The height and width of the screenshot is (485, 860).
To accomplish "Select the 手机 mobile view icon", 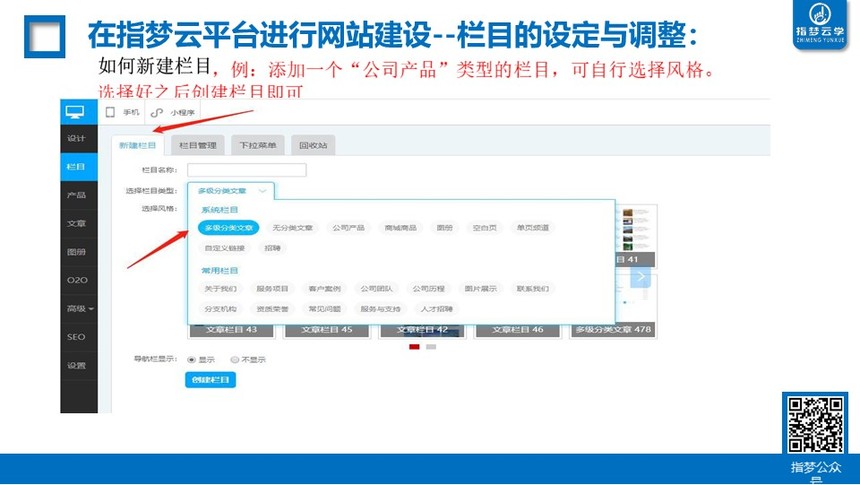I will (x=110, y=112).
